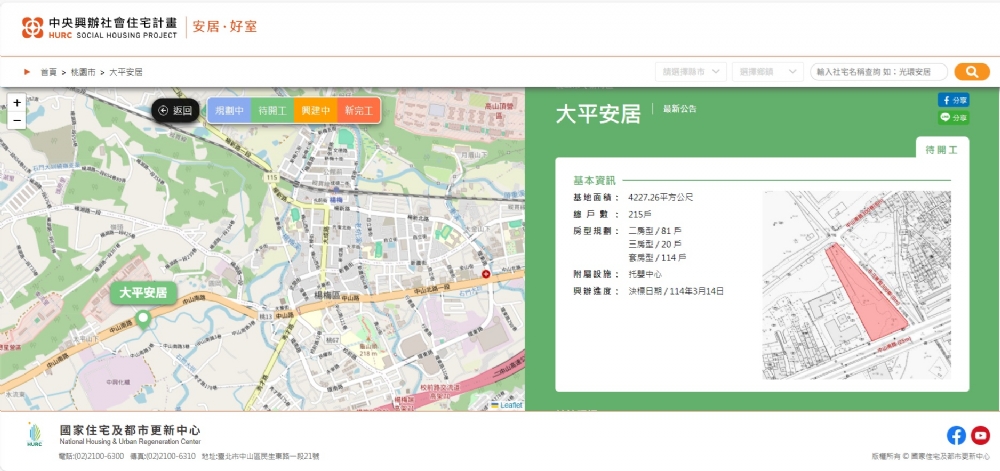Open the 最新公告 link

click(680, 109)
